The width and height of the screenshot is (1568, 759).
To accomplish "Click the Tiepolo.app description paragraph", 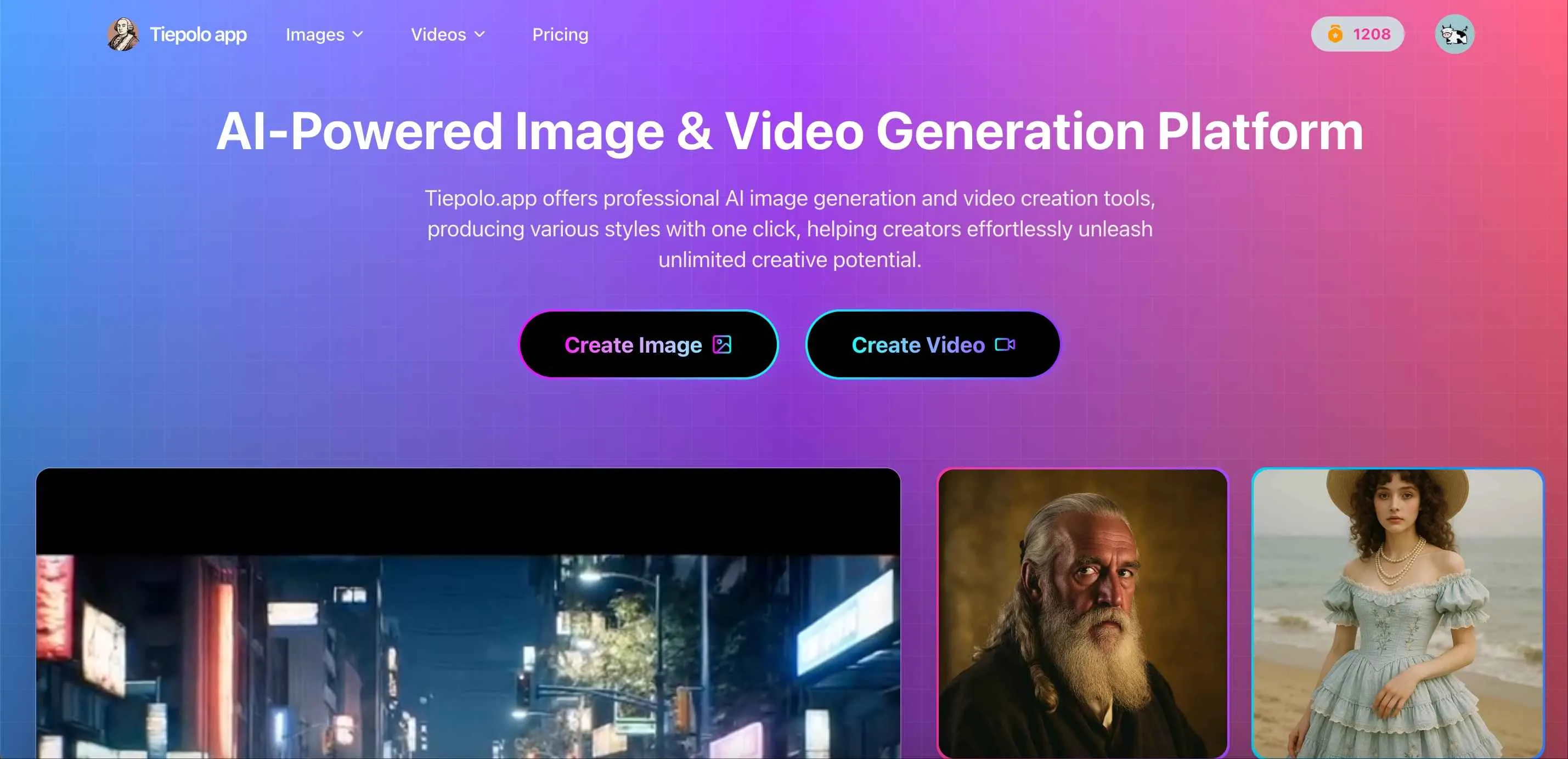I will (x=789, y=229).
